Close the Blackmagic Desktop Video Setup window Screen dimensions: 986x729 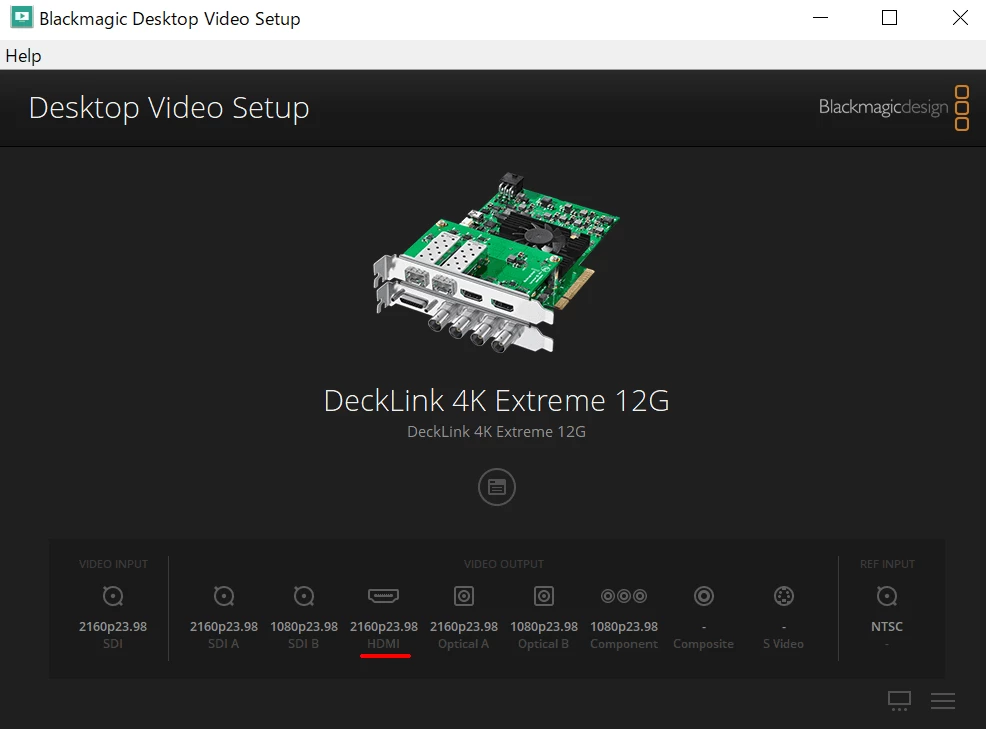(x=960, y=18)
